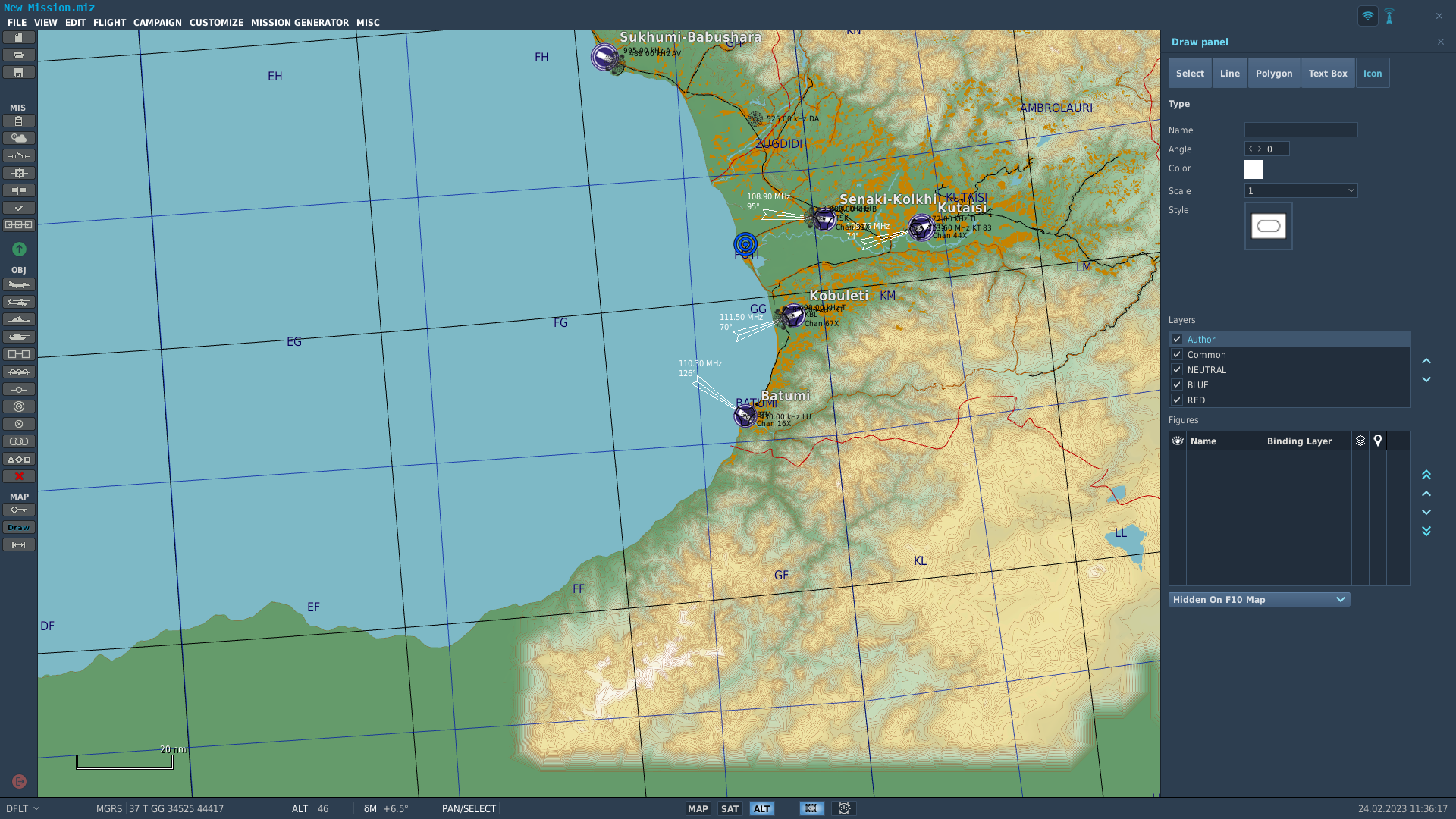Choose the Select draw mode
This screenshot has height=819, width=1456.
pos(1190,73)
